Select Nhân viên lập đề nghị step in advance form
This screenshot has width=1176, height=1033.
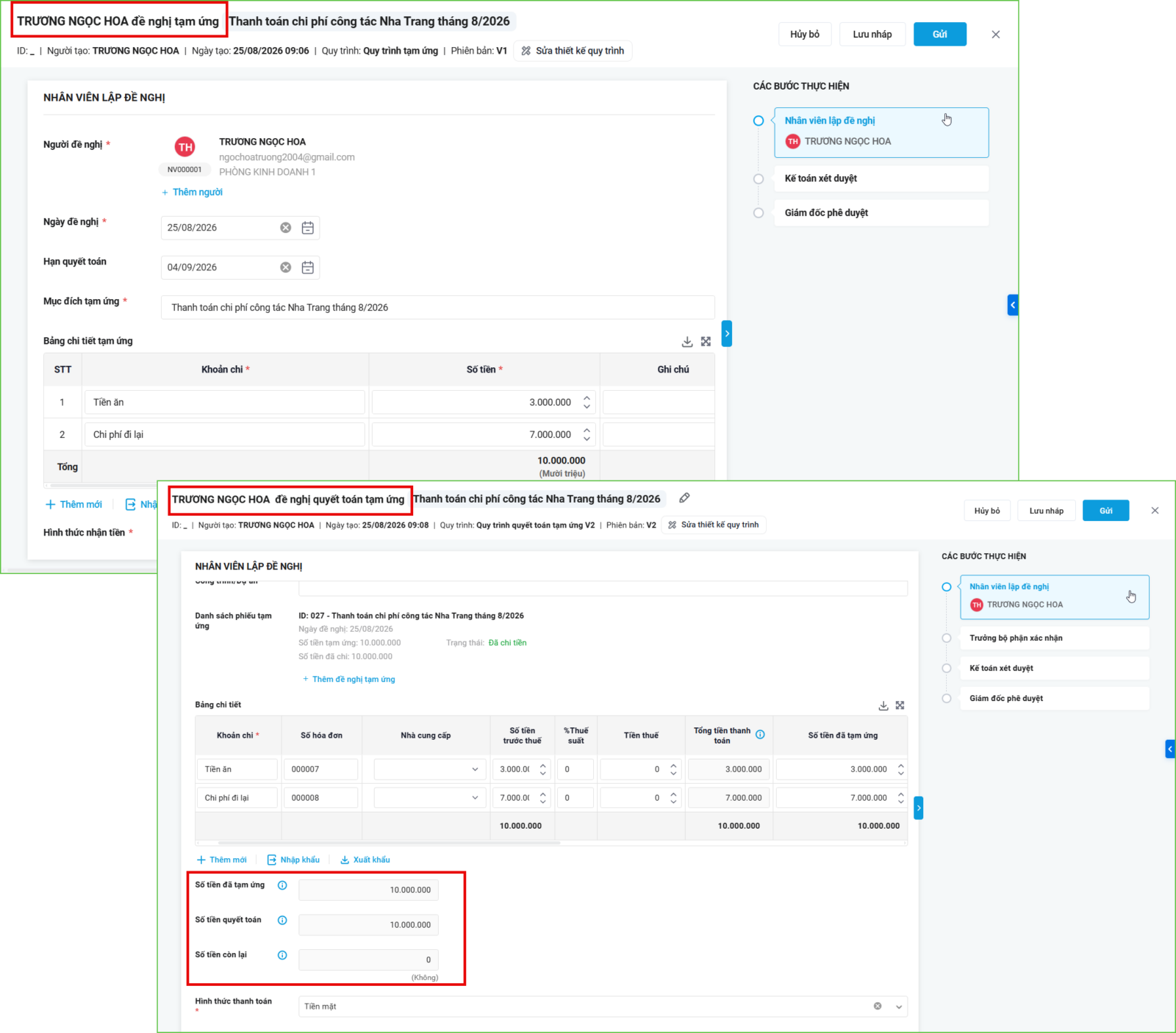881,133
